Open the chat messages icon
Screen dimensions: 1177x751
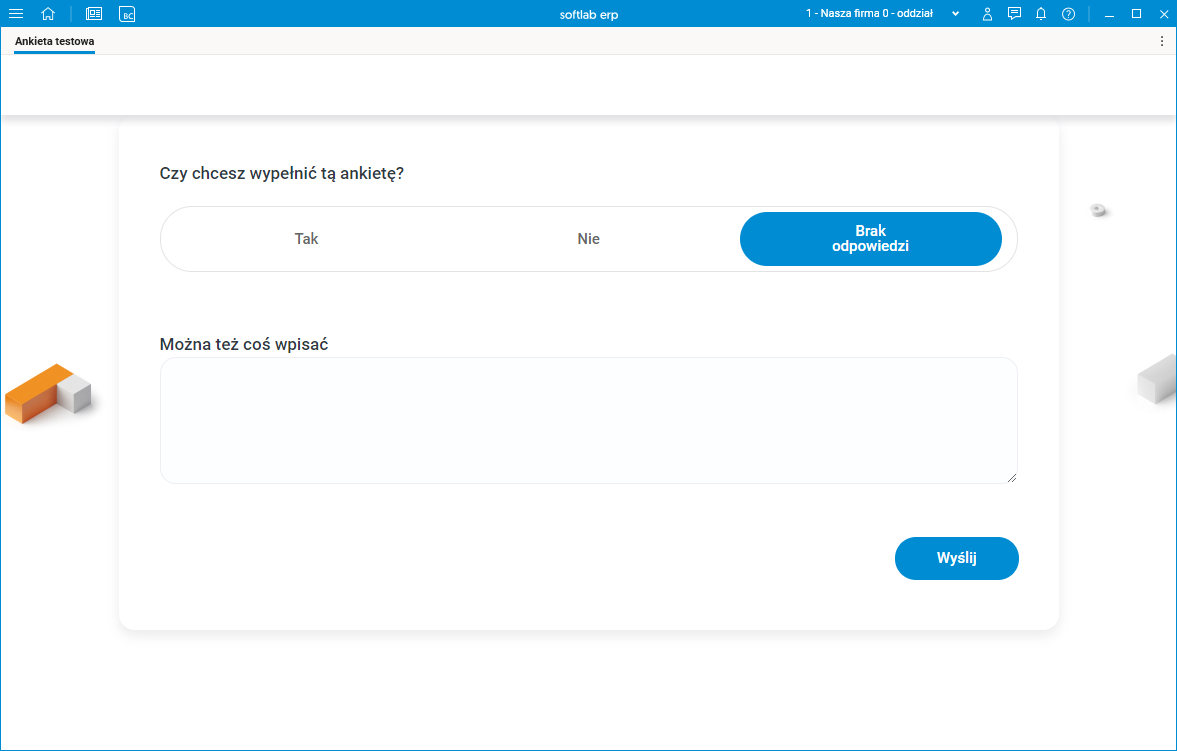(x=1014, y=14)
